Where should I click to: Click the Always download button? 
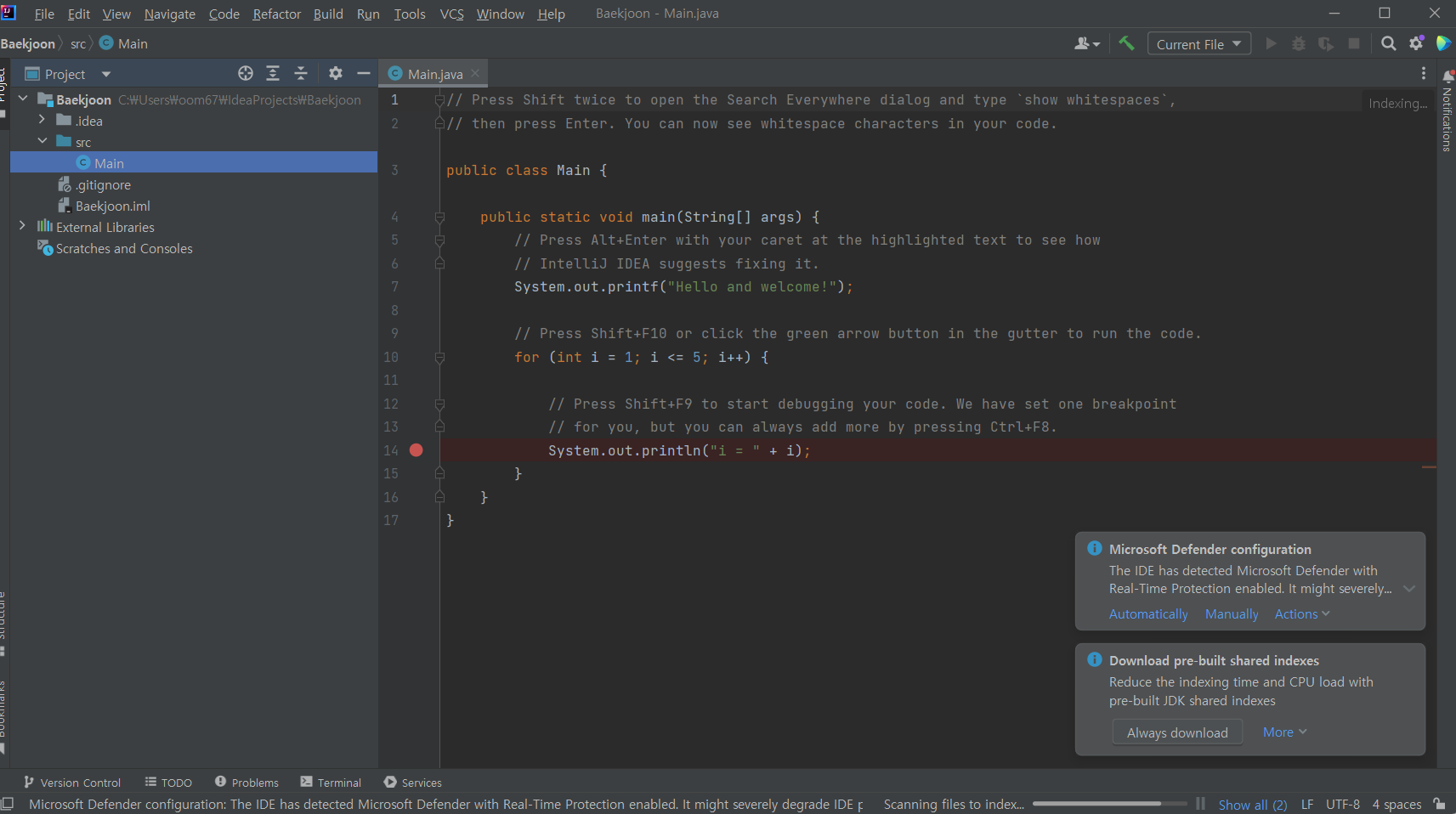point(1177,732)
